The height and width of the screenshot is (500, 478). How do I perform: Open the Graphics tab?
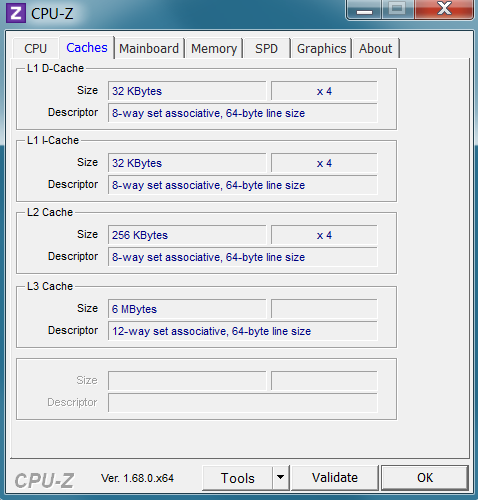pos(321,49)
